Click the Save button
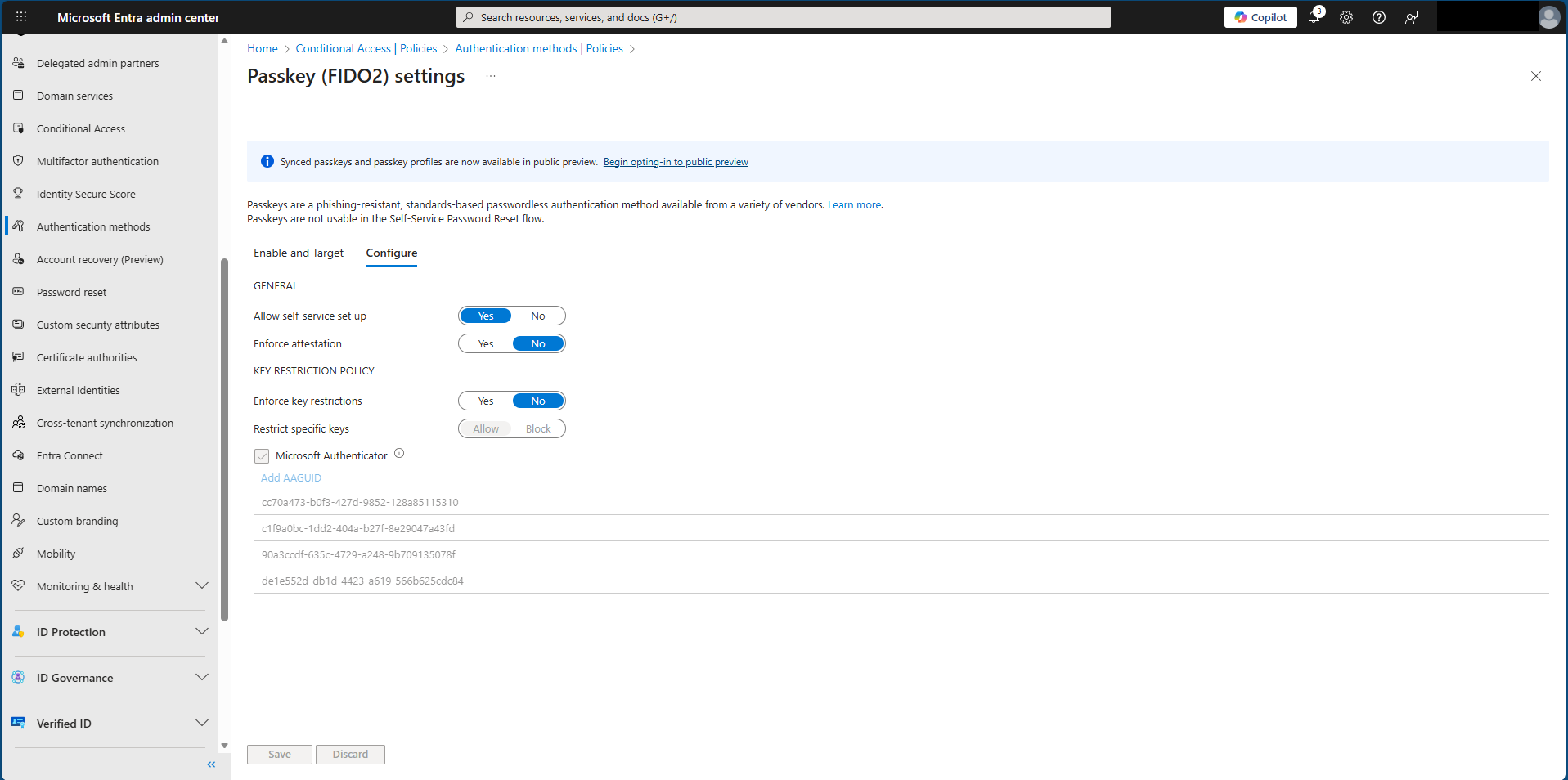The height and width of the screenshot is (780, 1568). [280, 755]
